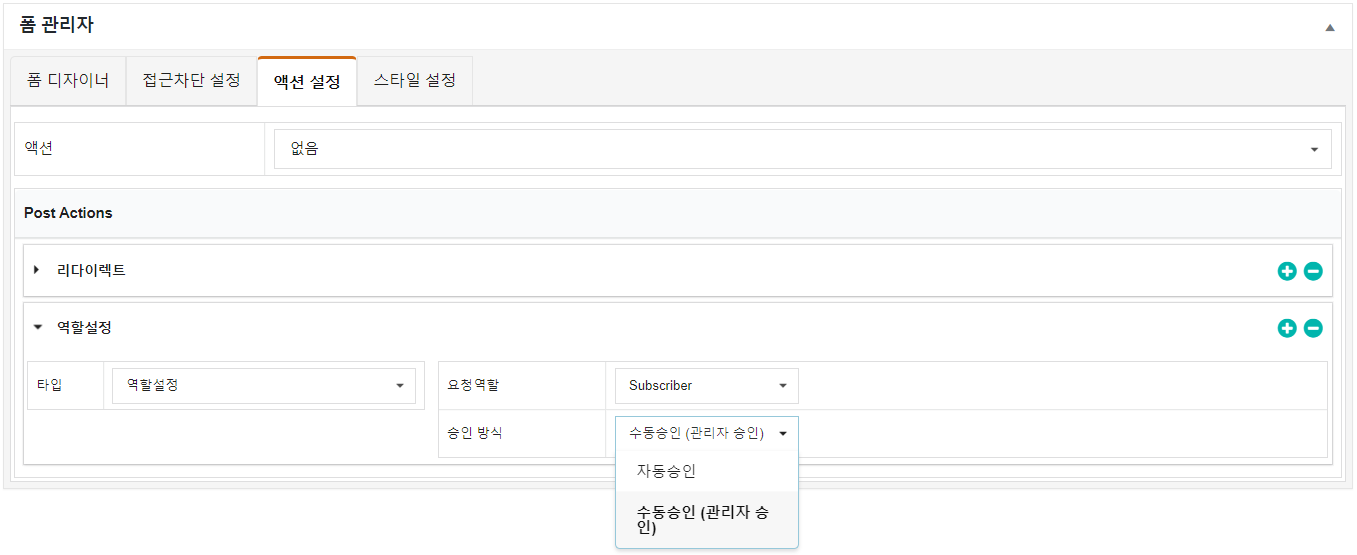Select 자동승인 from the dropdown list
This screenshot has width=1357, height=555.
pos(666,471)
